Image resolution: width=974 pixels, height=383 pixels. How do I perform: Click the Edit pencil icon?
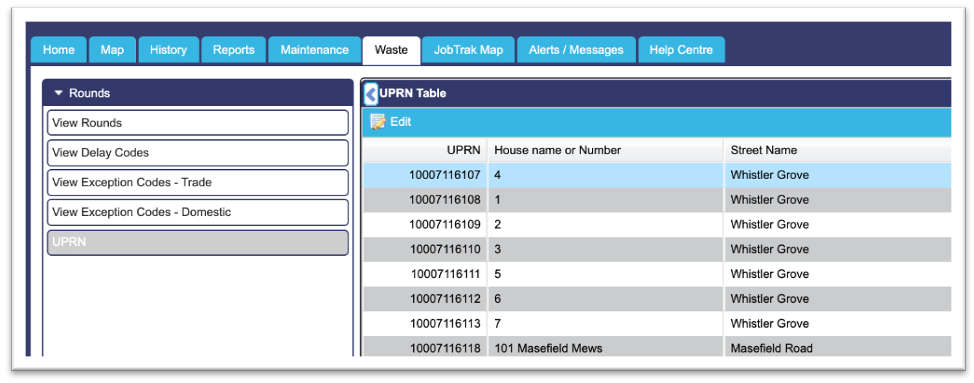click(x=378, y=122)
